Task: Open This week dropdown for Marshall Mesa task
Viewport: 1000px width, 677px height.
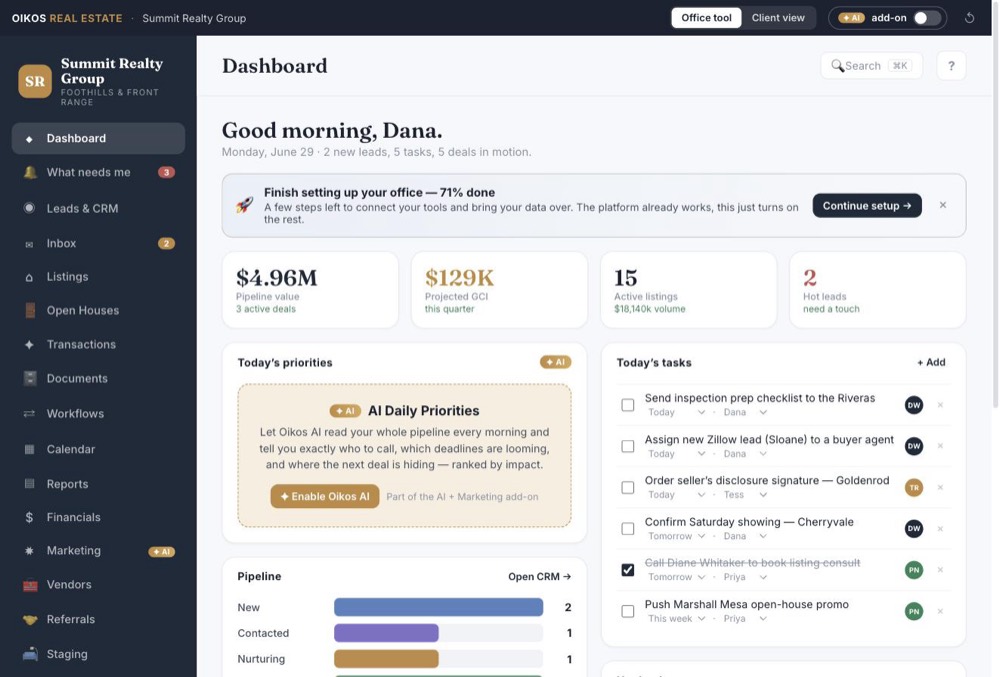Action: pyautogui.click(x=677, y=618)
